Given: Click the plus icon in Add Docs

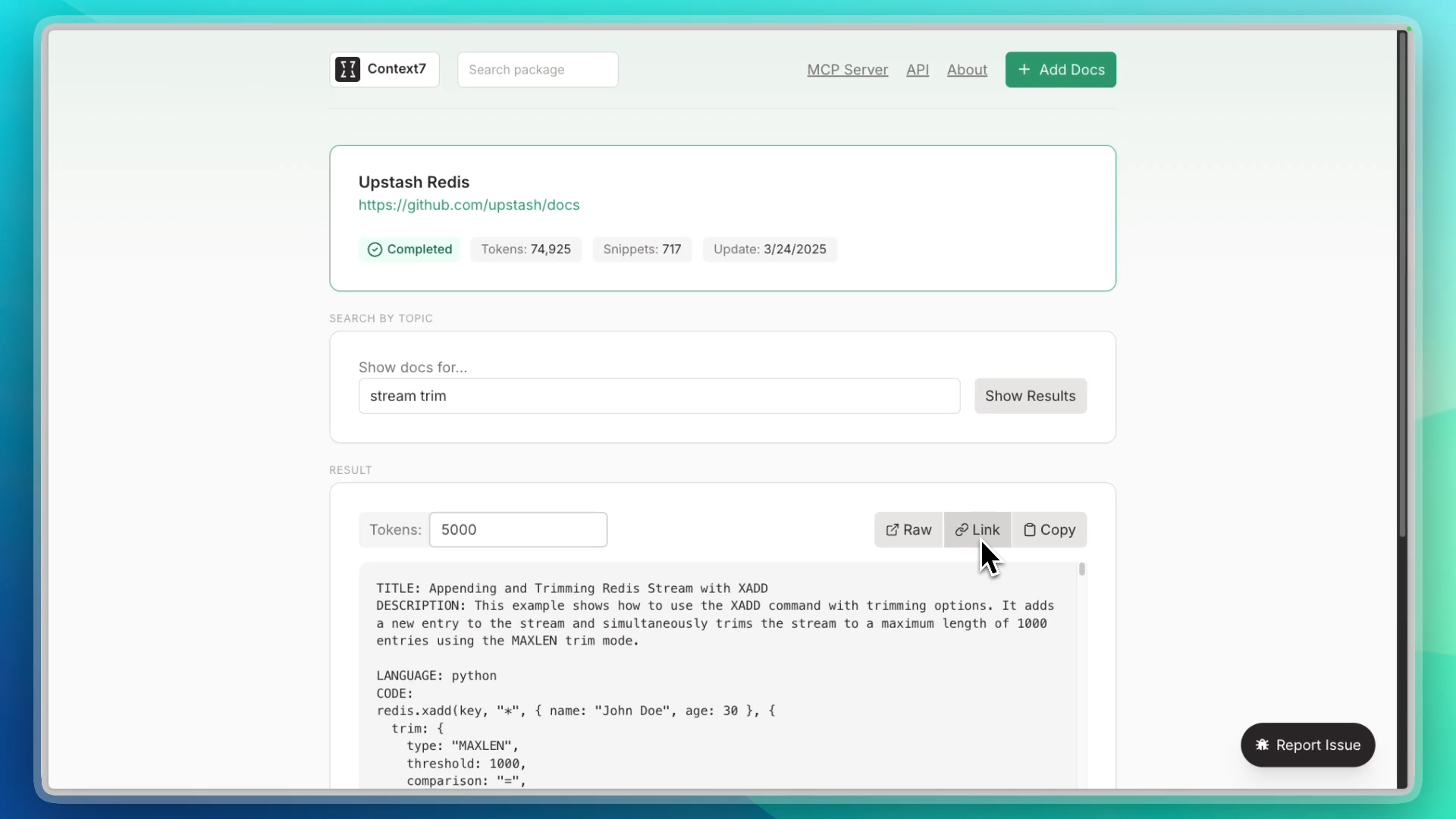Looking at the screenshot, I should (x=1024, y=70).
